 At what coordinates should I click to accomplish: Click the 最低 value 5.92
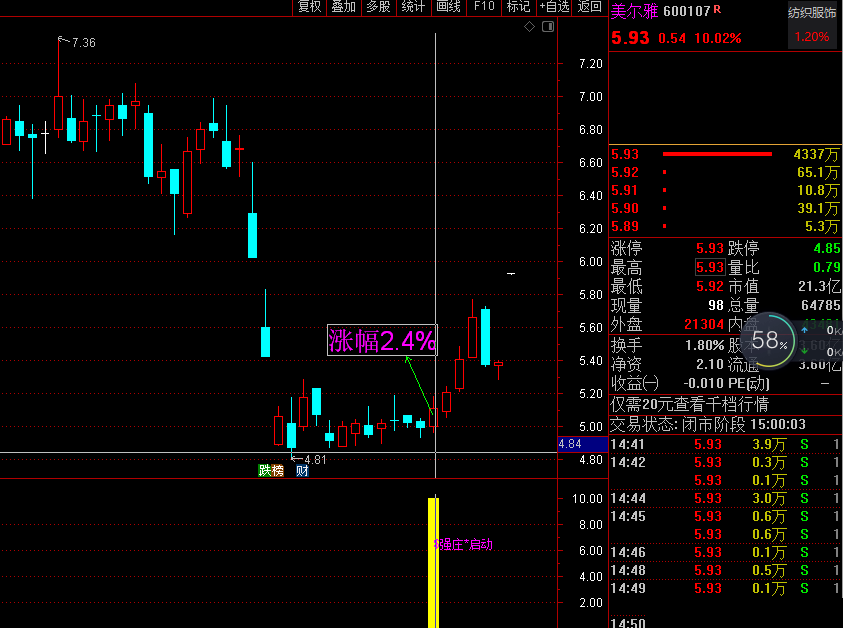[x=710, y=286]
